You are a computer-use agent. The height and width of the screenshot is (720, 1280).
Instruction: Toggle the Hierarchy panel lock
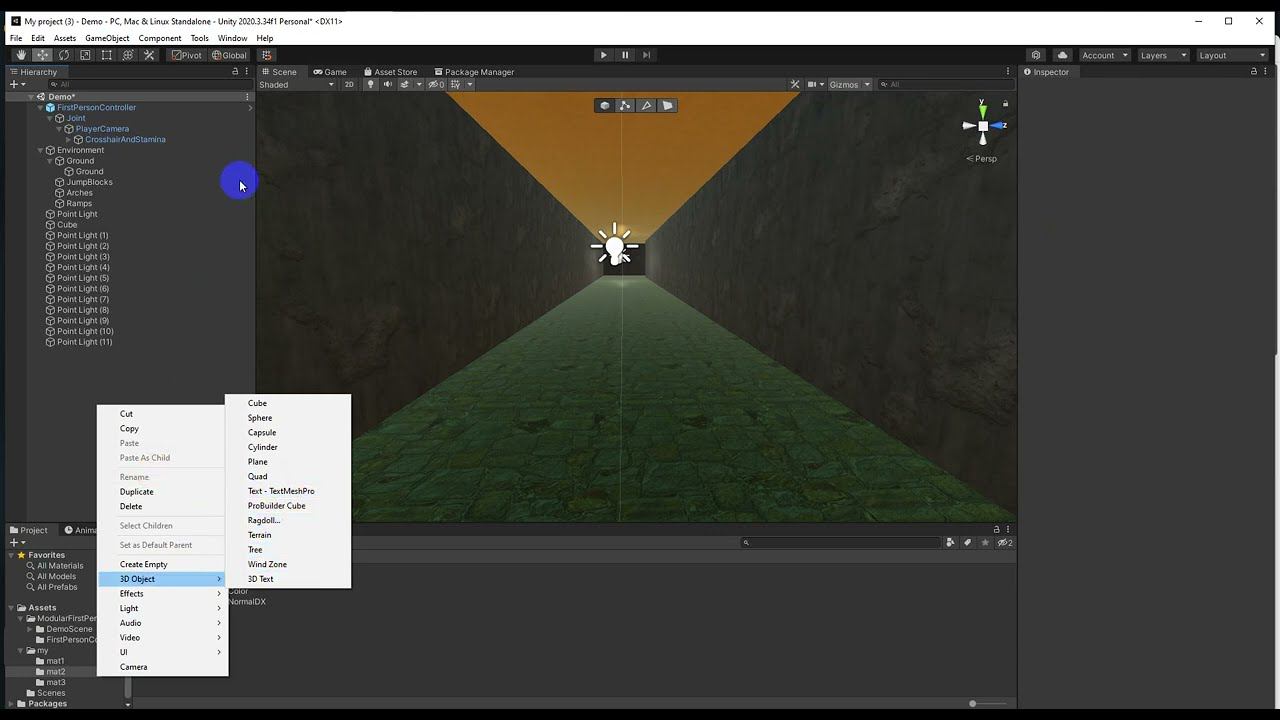click(x=235, y=72)
